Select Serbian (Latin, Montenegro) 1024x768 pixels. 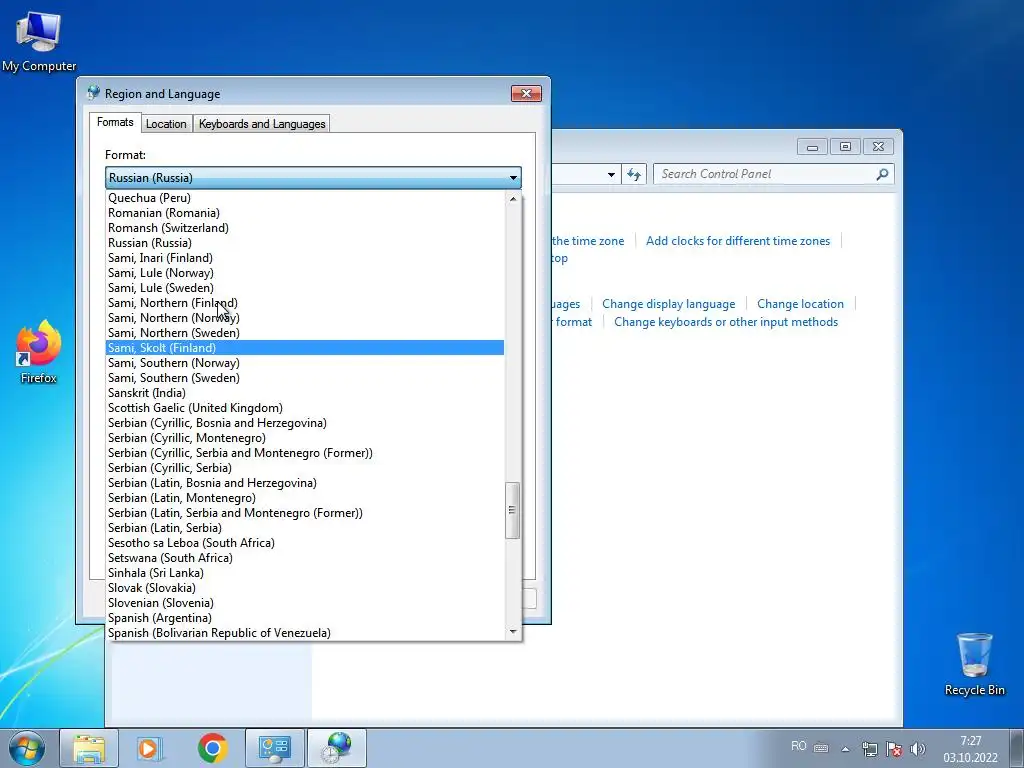(x=305, y=498)
